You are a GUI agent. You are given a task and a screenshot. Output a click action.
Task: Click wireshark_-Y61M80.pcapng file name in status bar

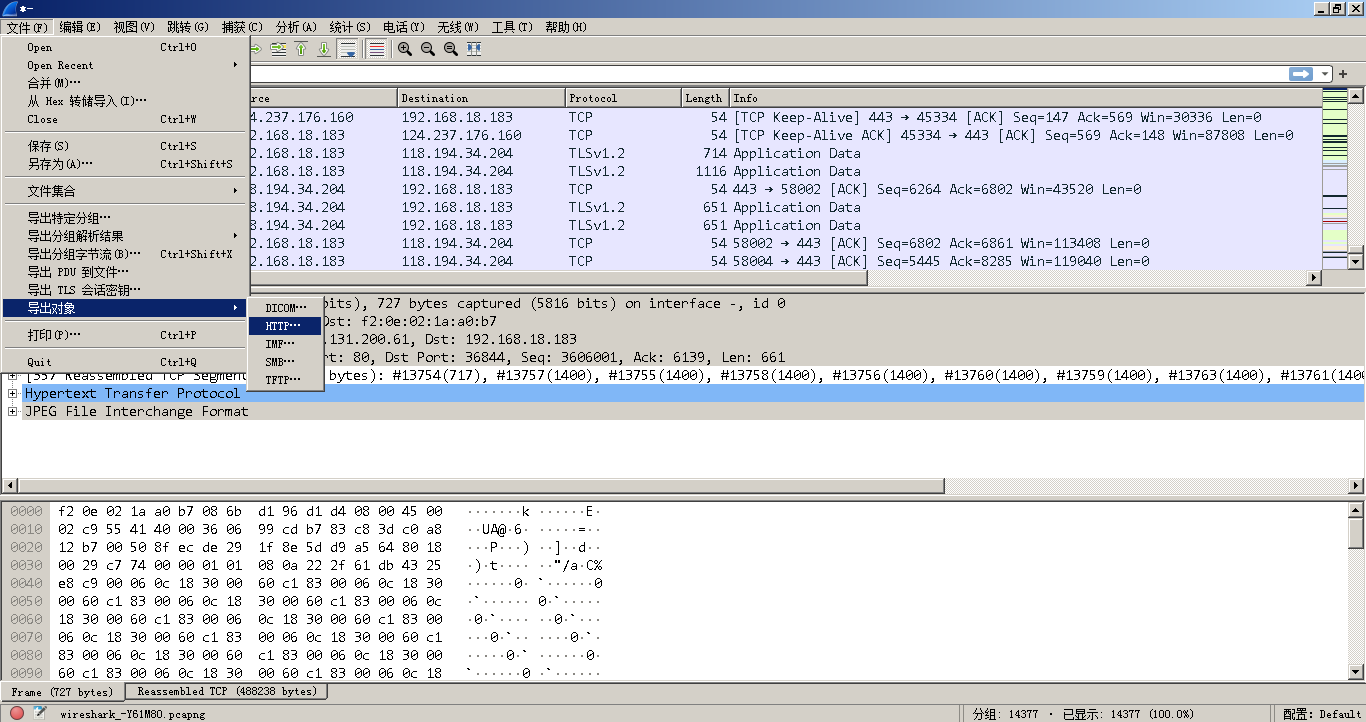(x=132, y=714)
